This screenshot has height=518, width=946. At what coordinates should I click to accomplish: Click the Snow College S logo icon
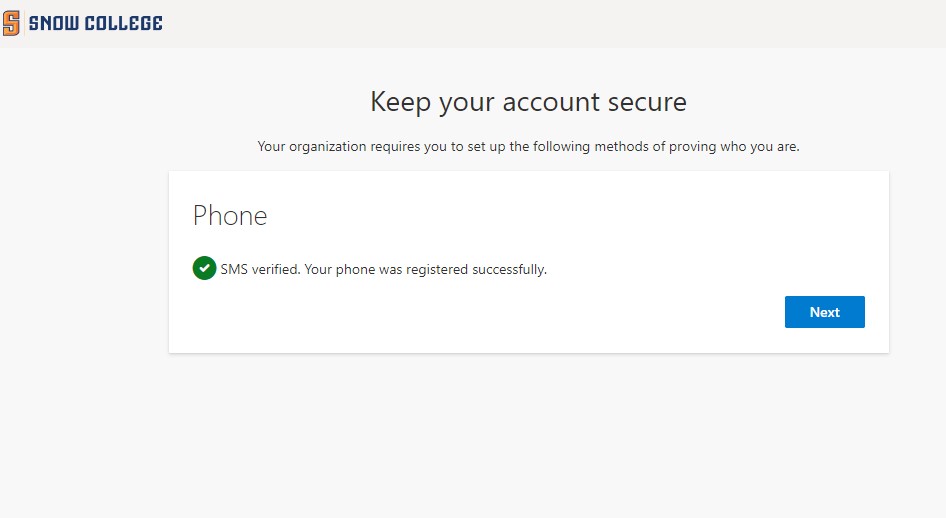[11, 23]
